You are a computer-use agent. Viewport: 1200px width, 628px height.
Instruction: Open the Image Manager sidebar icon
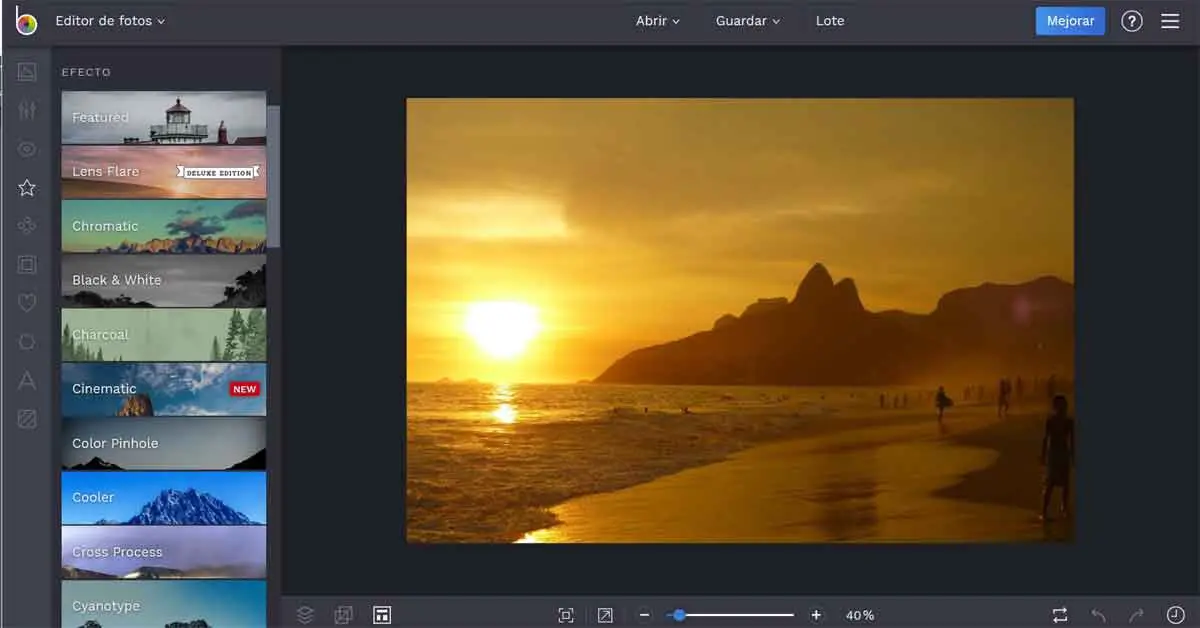[27, 72]
